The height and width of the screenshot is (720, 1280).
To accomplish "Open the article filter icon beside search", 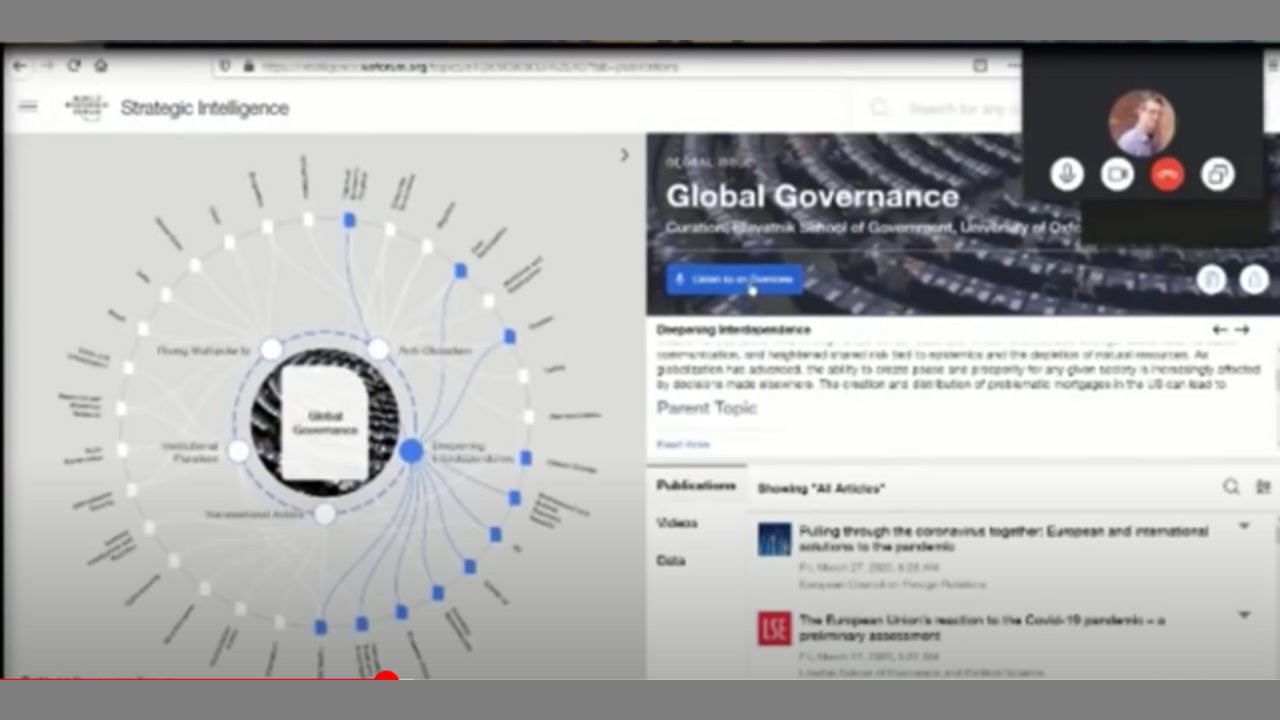I will click(1263, 487).
